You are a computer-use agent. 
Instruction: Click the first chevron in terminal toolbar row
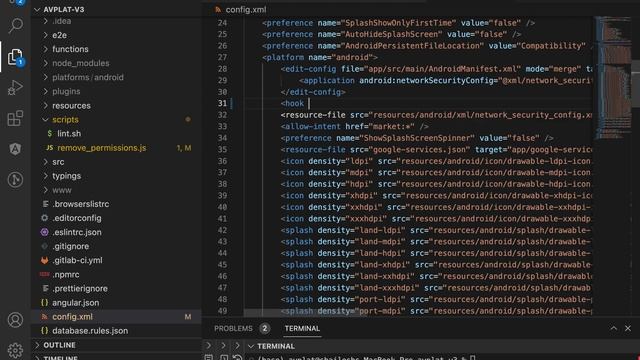coord(209,346)
